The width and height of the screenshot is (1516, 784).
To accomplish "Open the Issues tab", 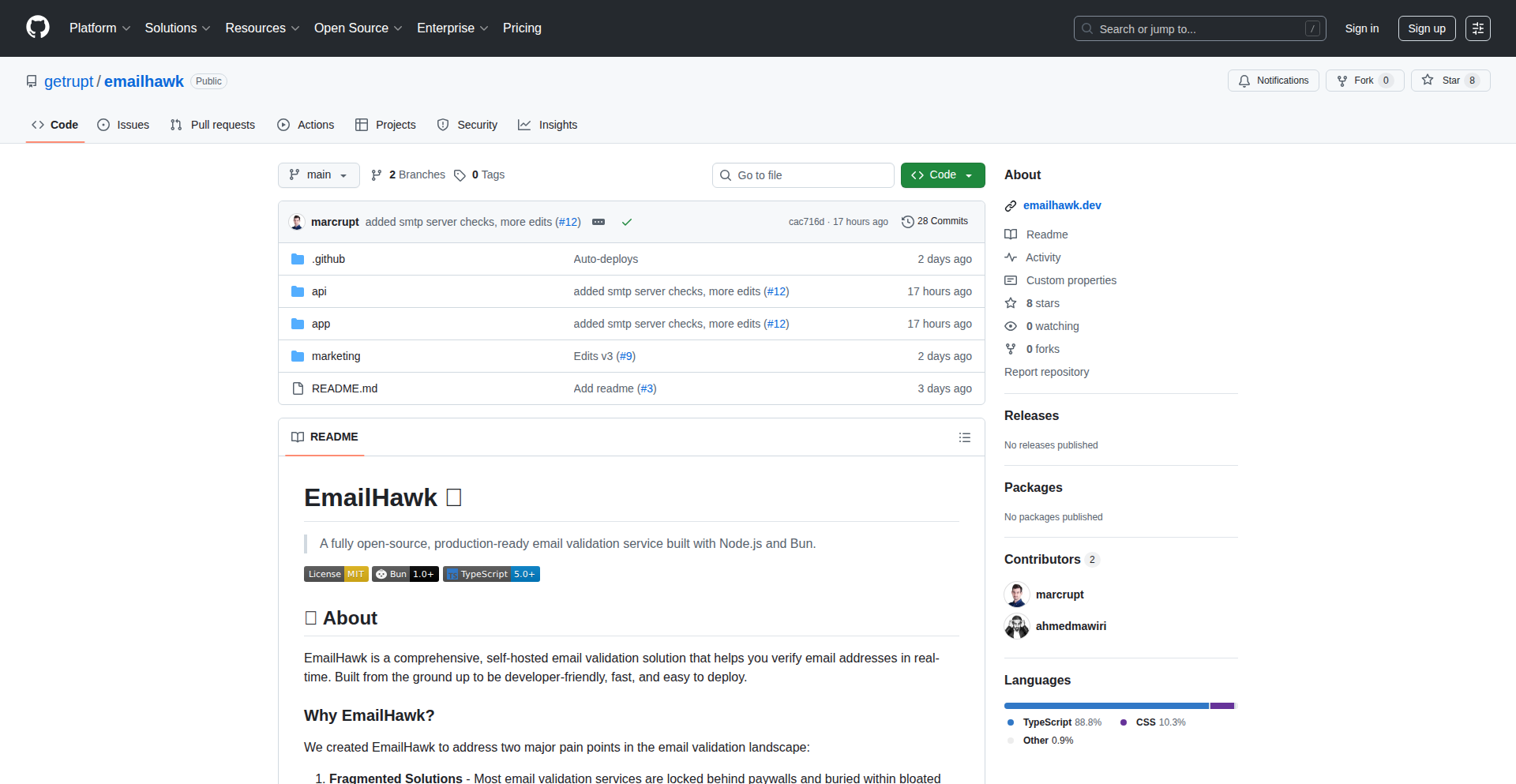I will [123, 125].
